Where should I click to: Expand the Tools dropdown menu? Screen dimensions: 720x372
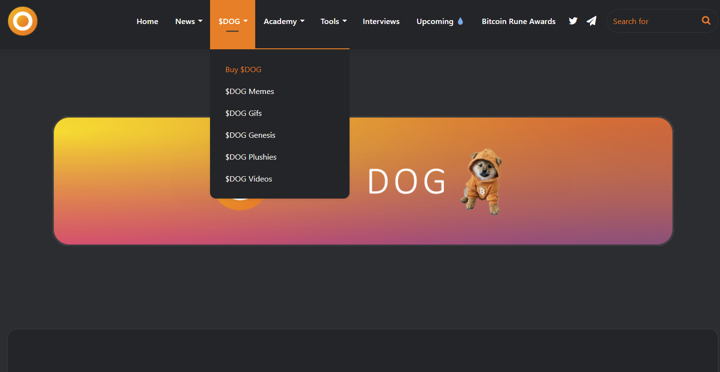[333, 22]
